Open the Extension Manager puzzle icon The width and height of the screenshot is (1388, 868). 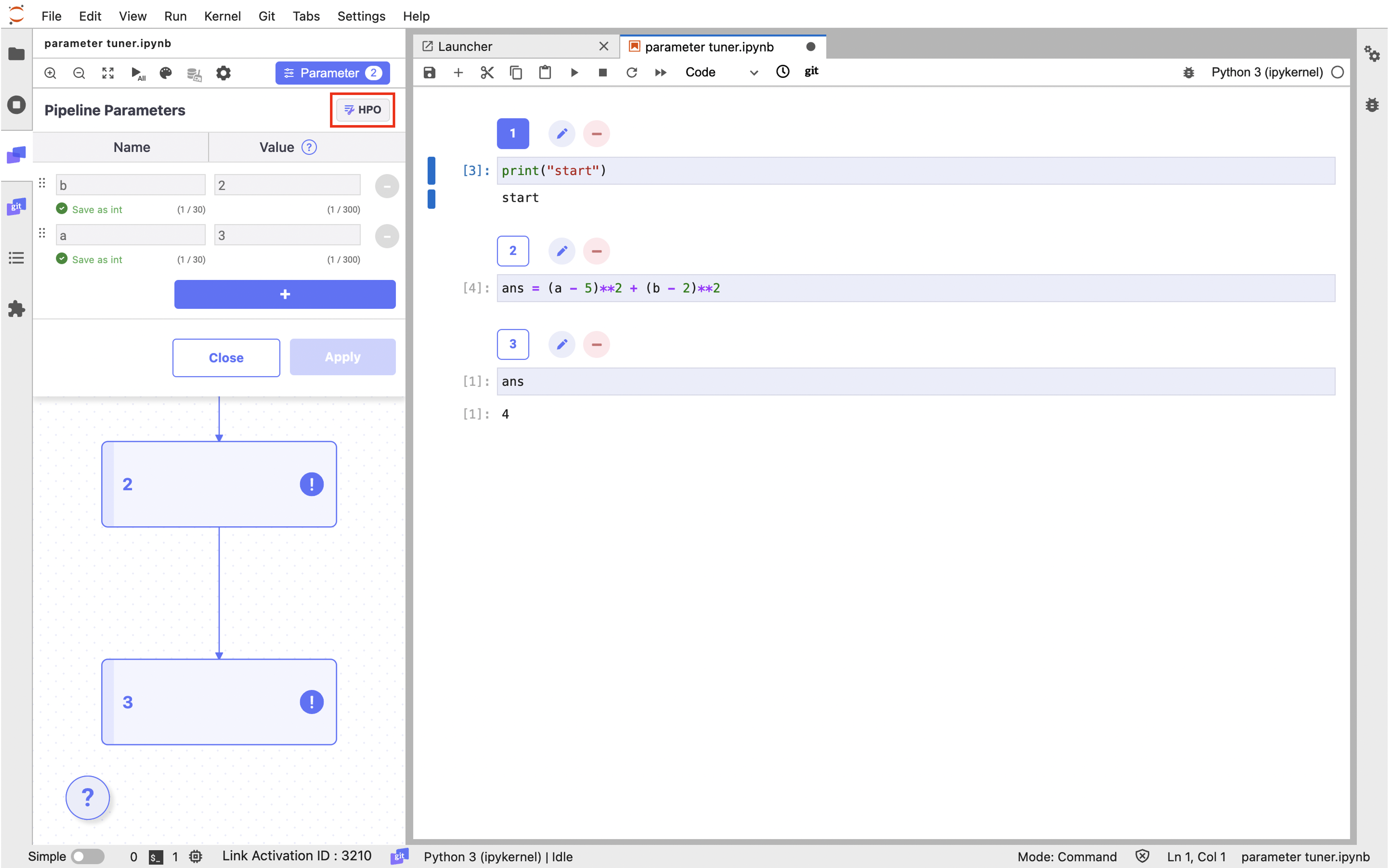pos(16,309)
